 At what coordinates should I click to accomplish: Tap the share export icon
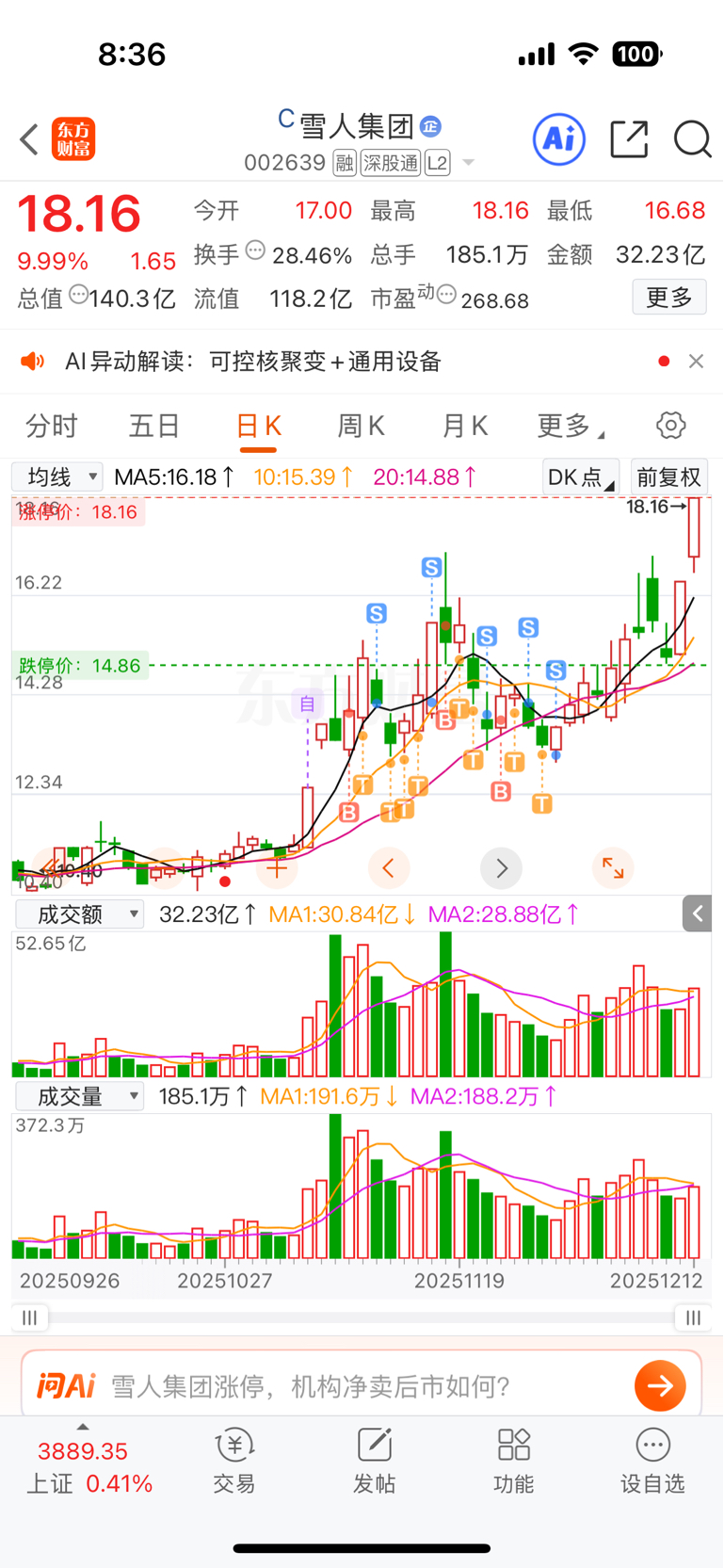click(629, 139)
